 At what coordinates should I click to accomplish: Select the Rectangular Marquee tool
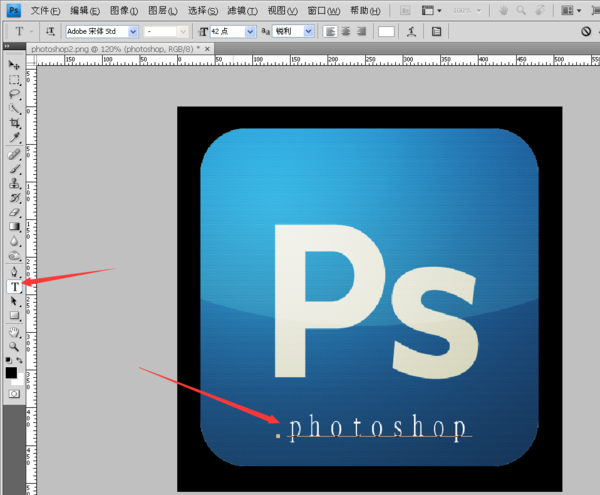(14, 80)
